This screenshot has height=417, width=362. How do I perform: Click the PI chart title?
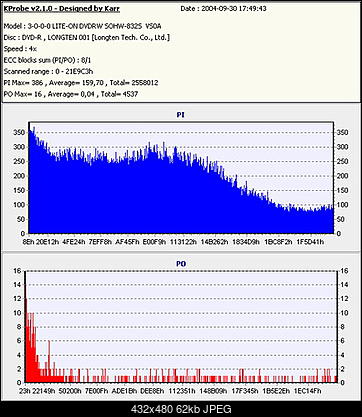180,115
